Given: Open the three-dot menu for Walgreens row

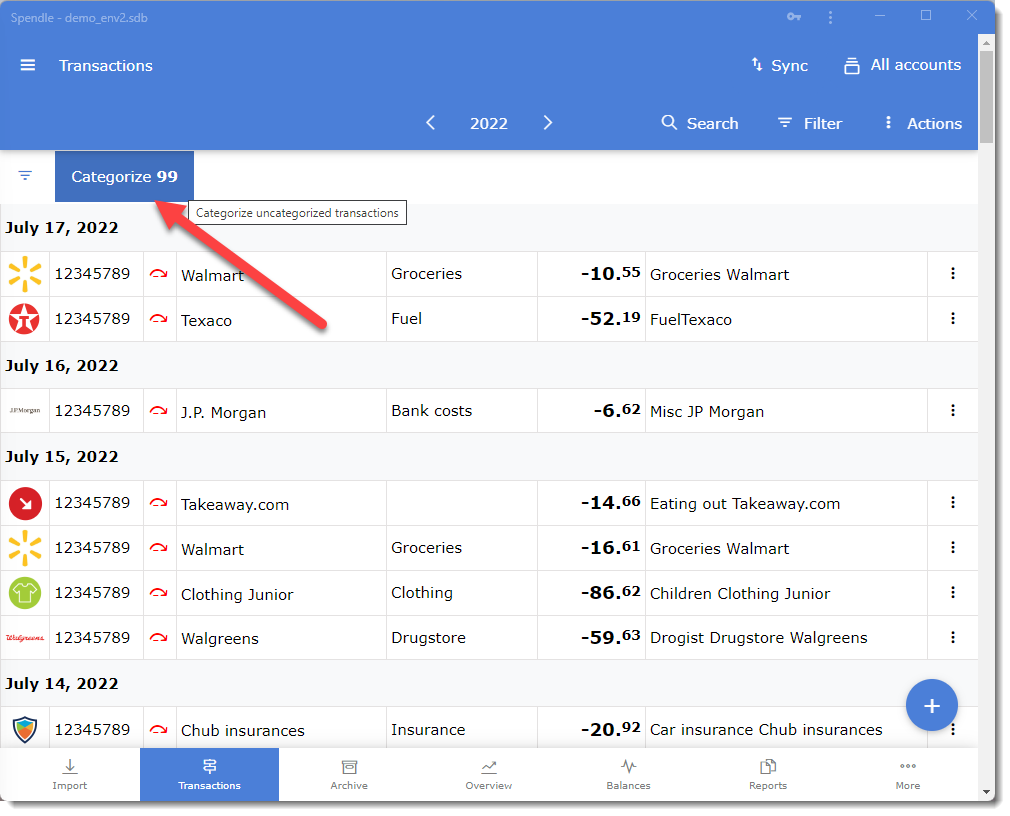Looking at the screenshot, I should (953, 638).
